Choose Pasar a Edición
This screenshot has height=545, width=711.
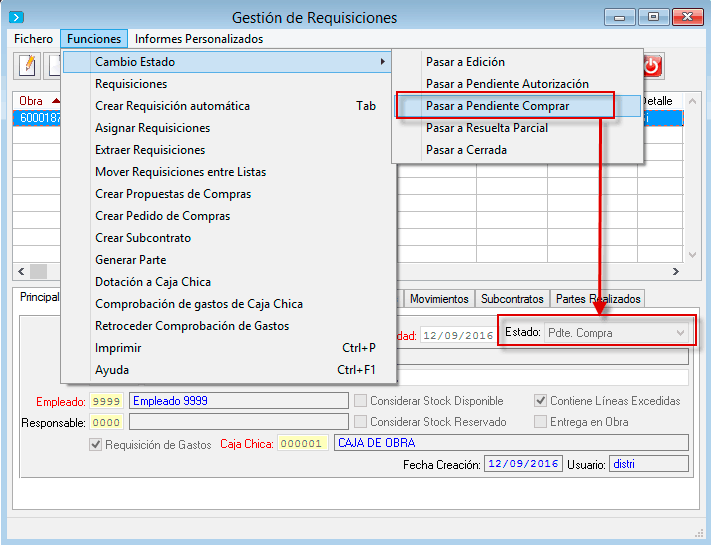[517, 62]
